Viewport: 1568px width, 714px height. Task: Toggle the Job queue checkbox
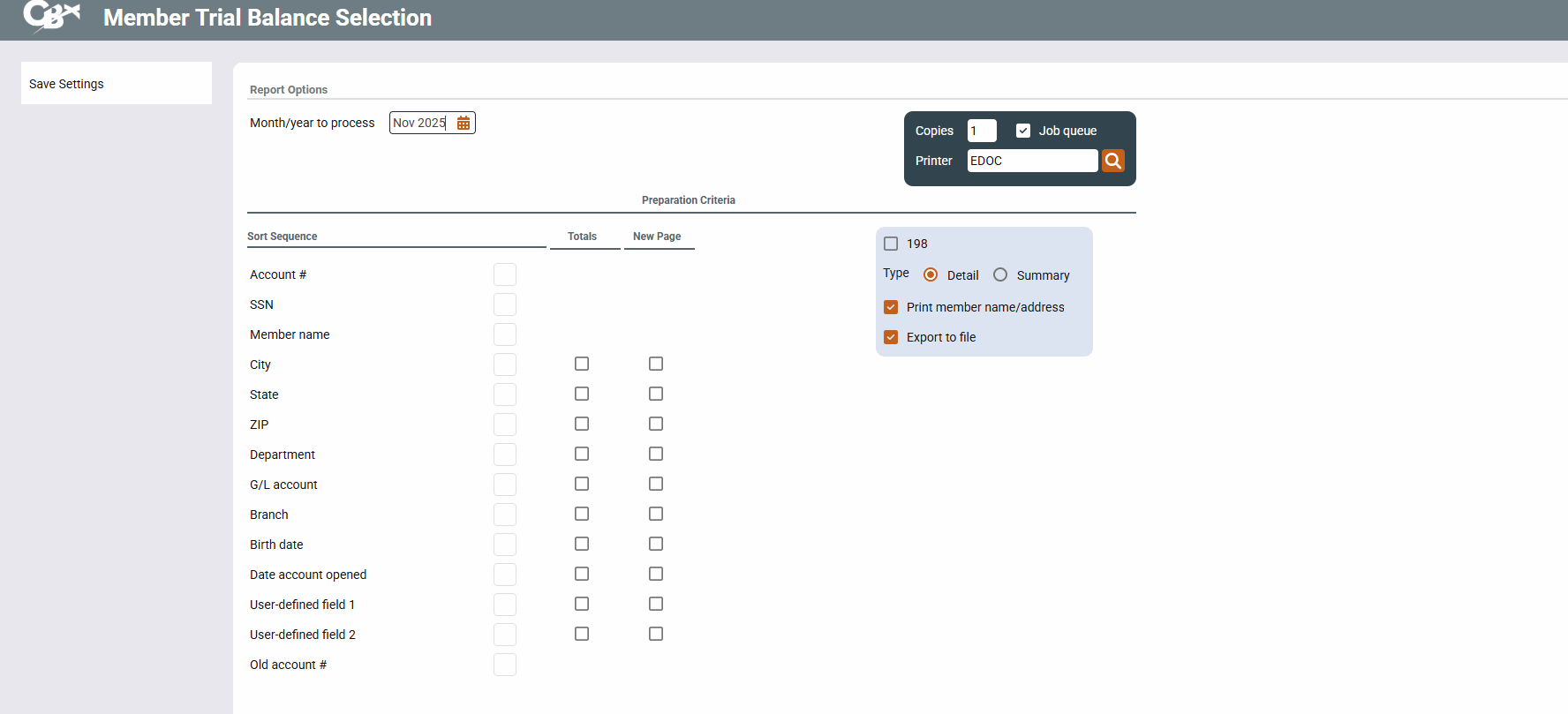point(1023,131)
